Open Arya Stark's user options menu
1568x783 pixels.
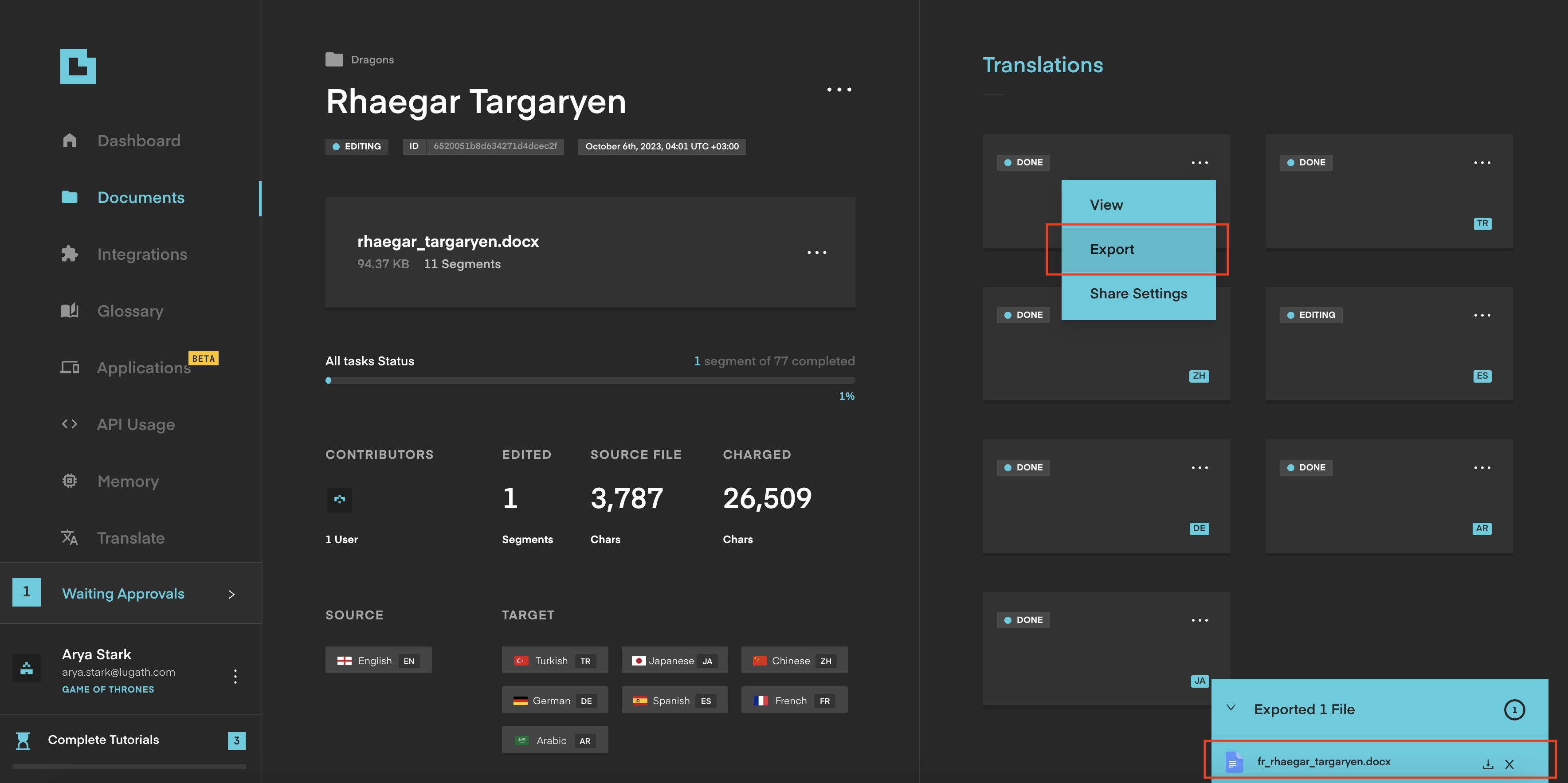click(235, 676)
